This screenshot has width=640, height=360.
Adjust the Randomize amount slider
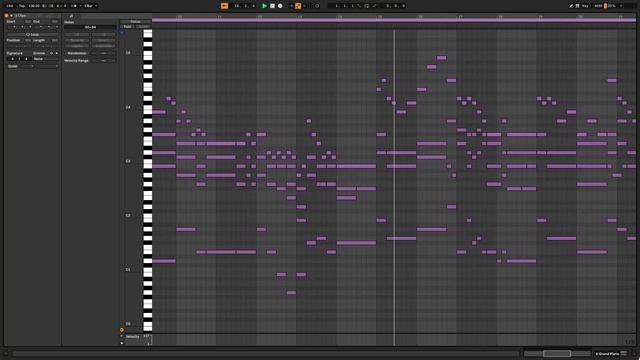point(104,53)
